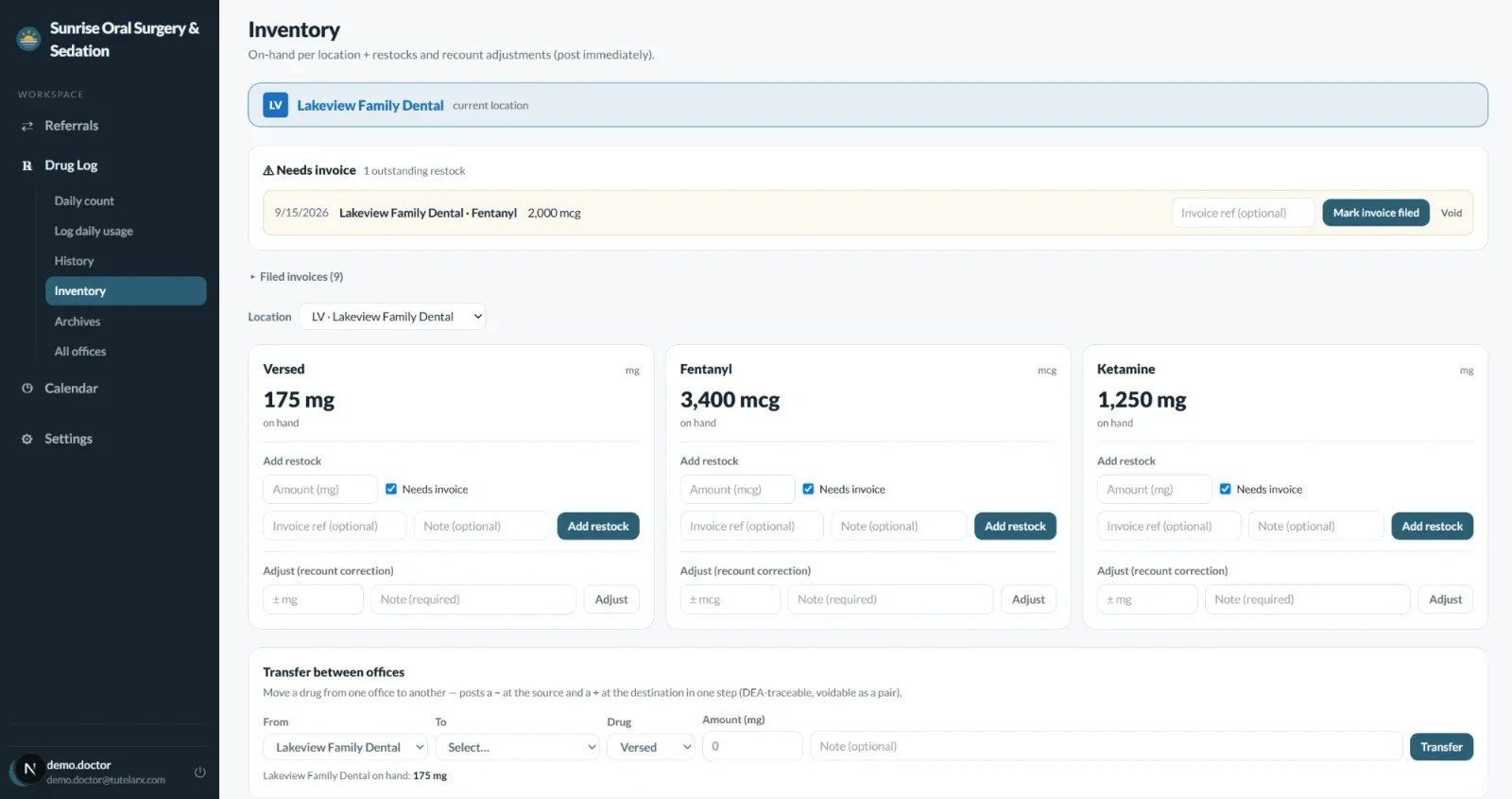
Task: Focus the transfer Amount (mg) field
Action: point(752,746)
